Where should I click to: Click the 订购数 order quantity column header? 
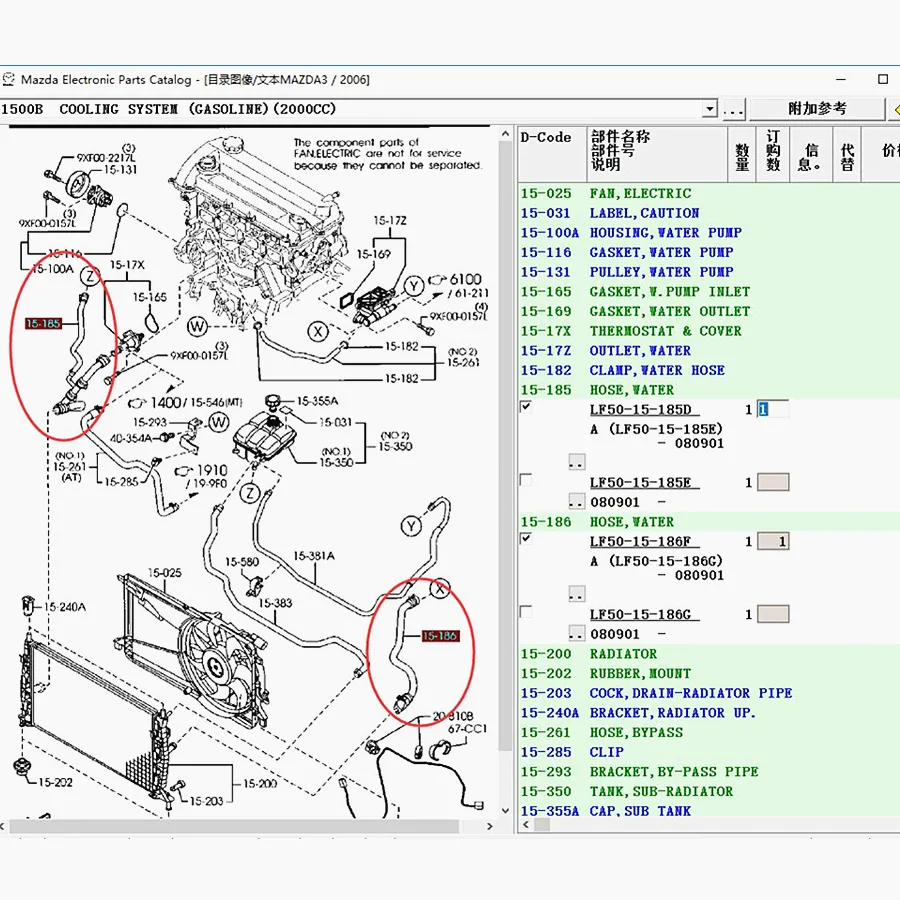[773, 154]
